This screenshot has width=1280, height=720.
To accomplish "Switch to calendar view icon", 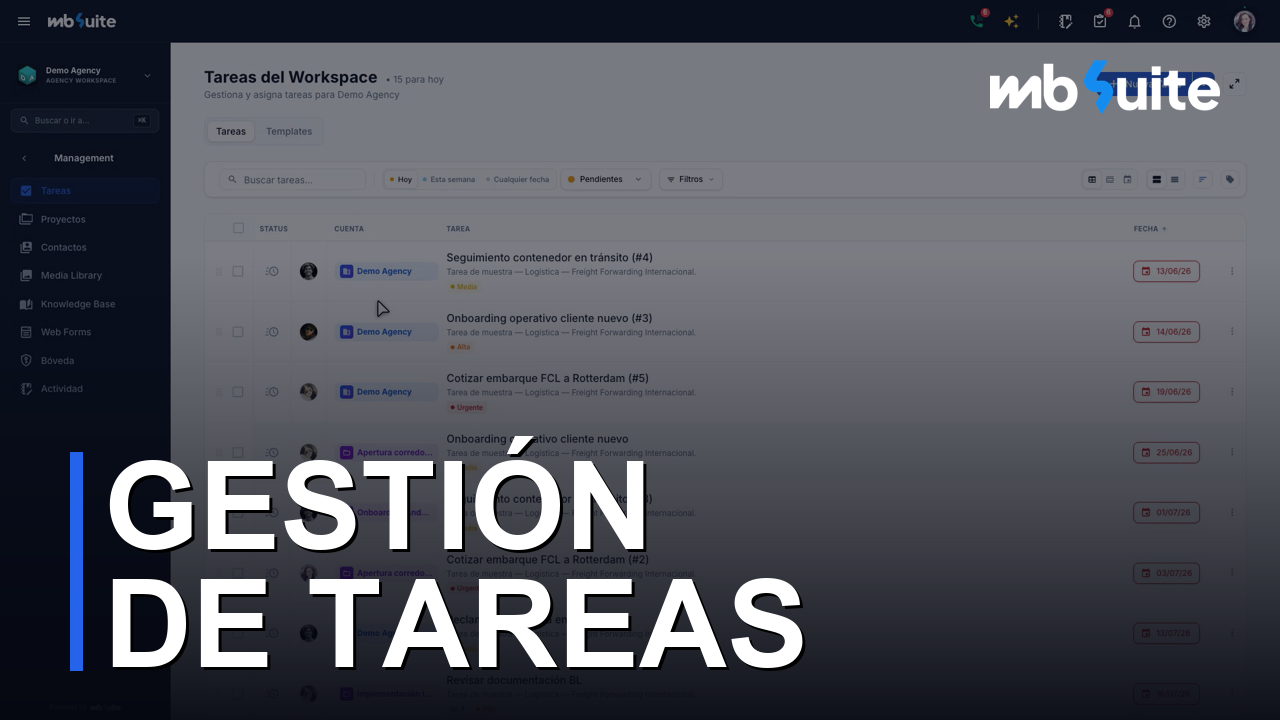I will tap(1127, 180).
